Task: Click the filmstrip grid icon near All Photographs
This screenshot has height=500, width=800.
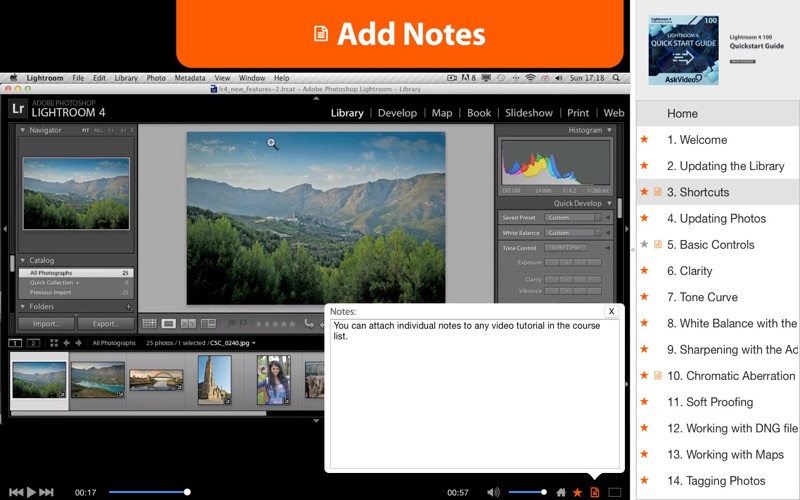Action: coord(54,343)
